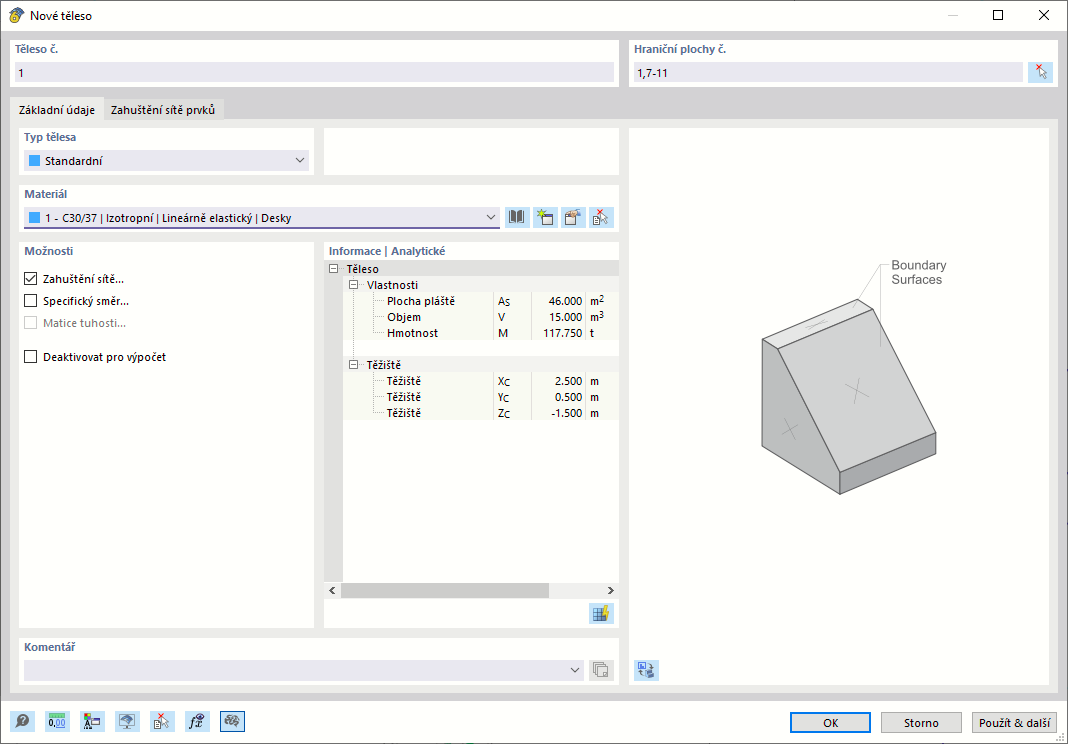Viewport: 1068px width, 744px height.
Task: Confirm with the OK button
Action: 830,723
